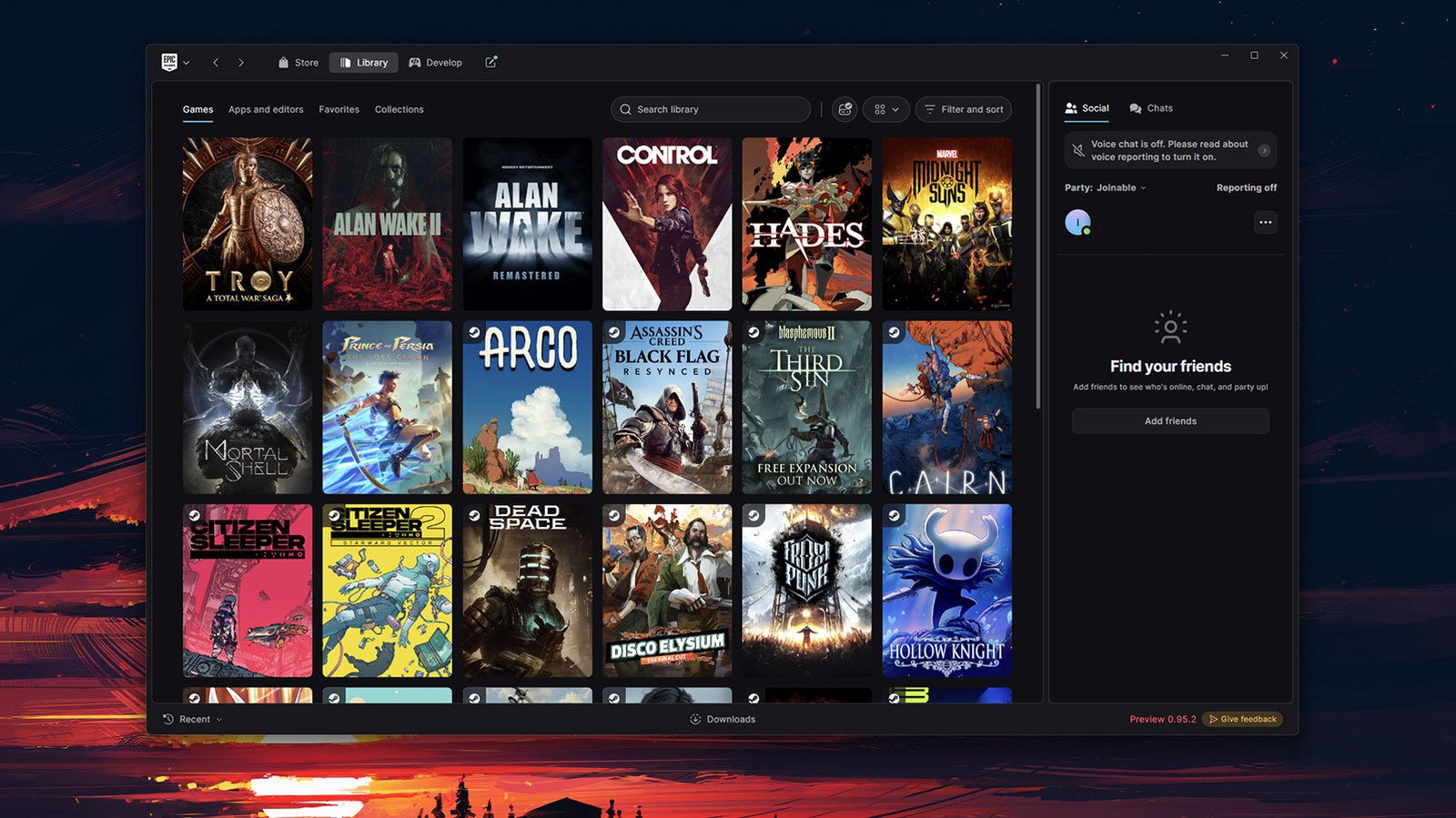Select the Games tab in the library

click(197, 109)
